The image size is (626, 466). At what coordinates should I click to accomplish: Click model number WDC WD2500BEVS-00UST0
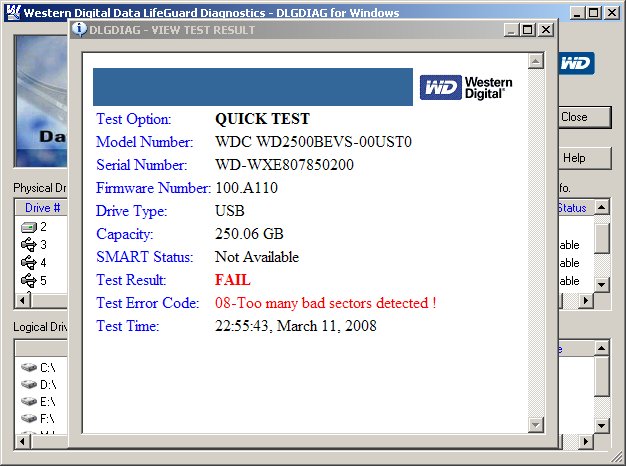pos(313,142)
